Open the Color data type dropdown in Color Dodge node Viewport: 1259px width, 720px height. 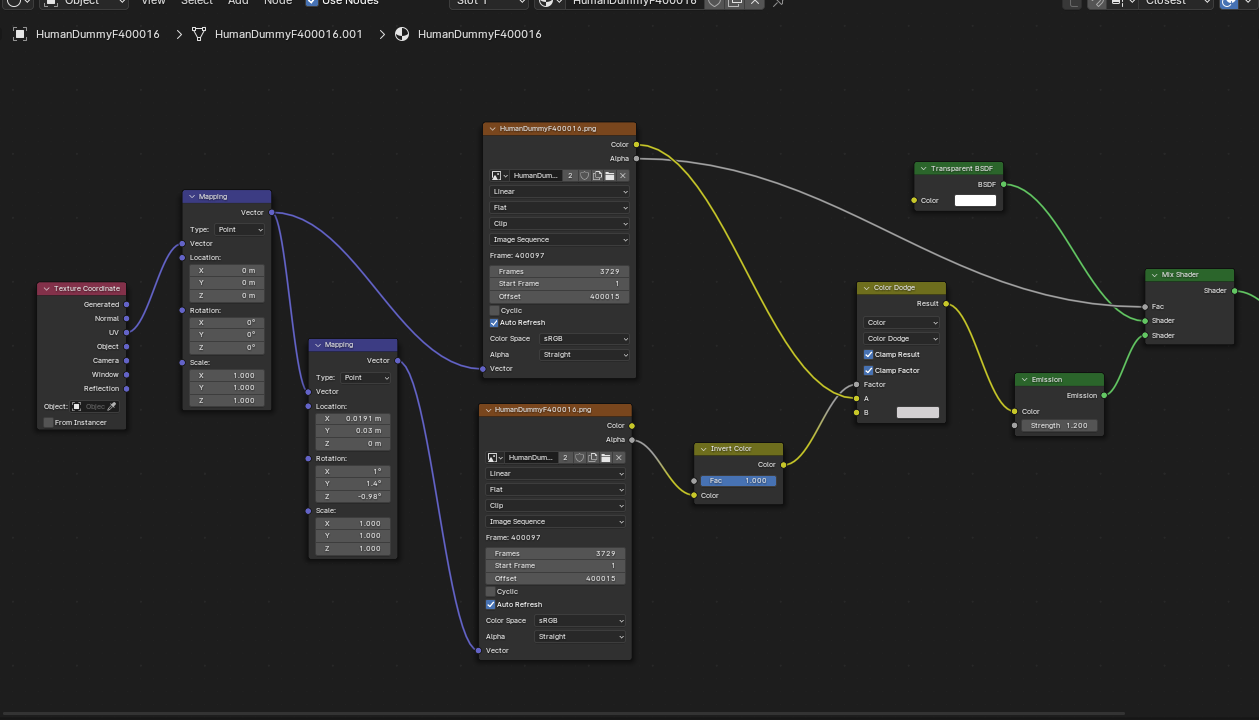[901, 322]
